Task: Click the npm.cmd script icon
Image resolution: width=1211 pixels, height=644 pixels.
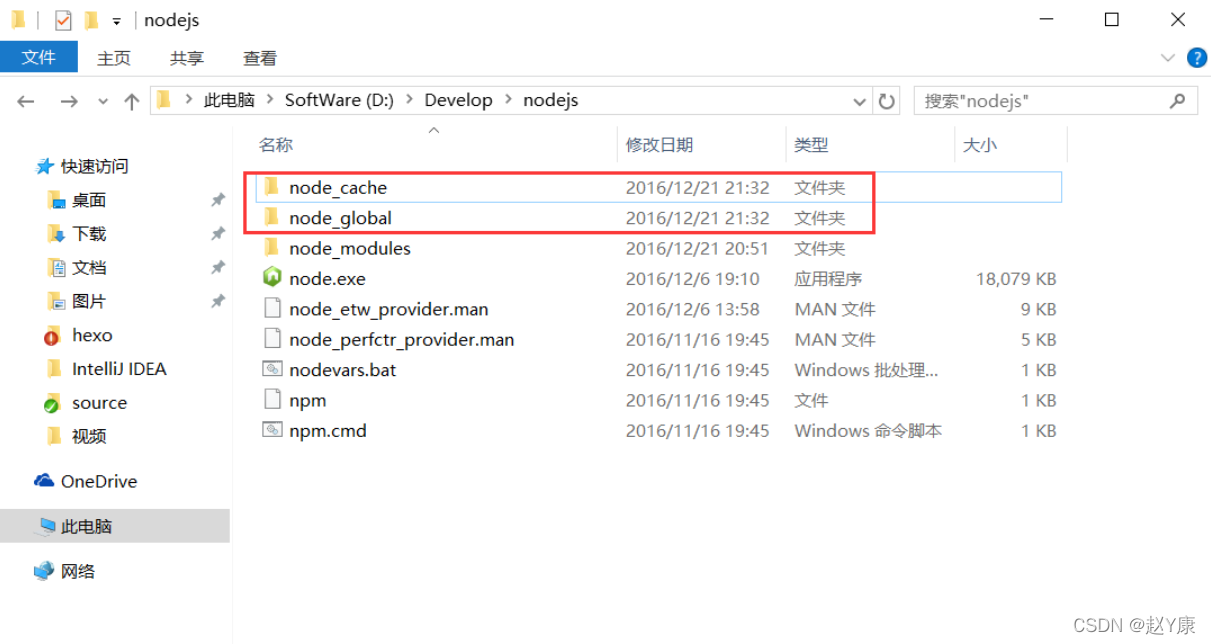Action: click(271, 430)
